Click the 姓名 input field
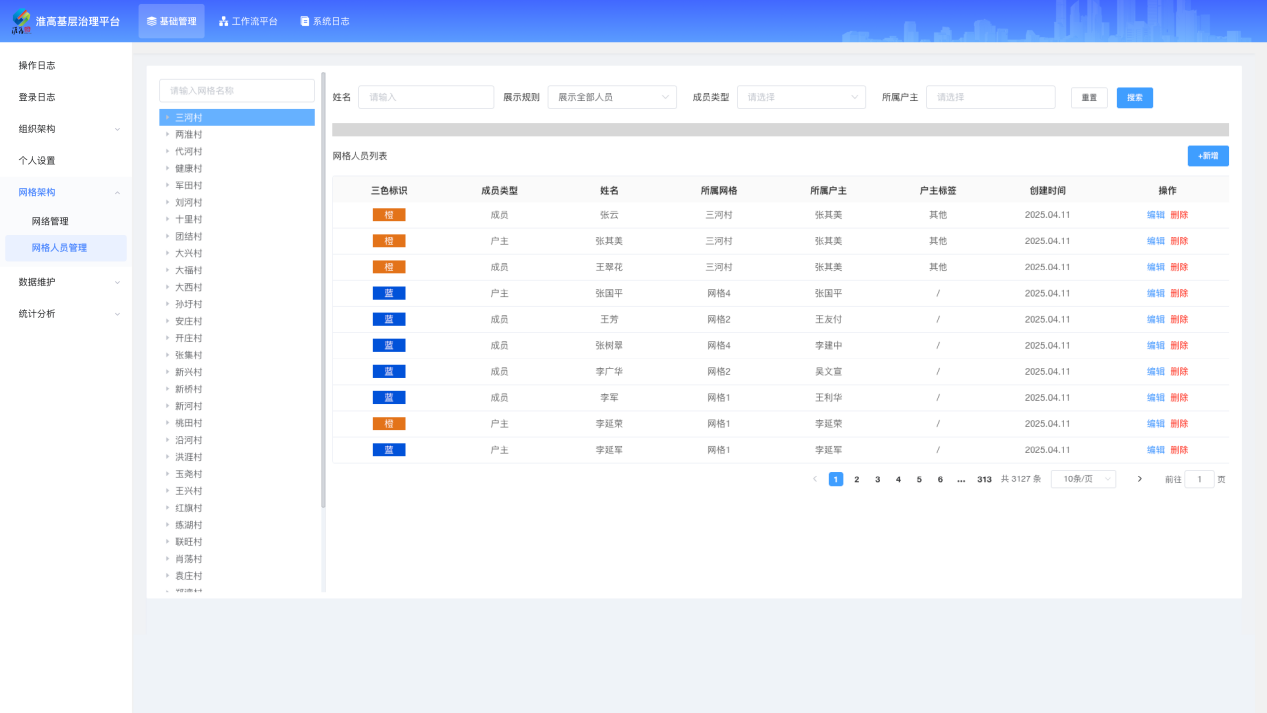The height and width of the screenshot is (713, 1267). (425, 97)
